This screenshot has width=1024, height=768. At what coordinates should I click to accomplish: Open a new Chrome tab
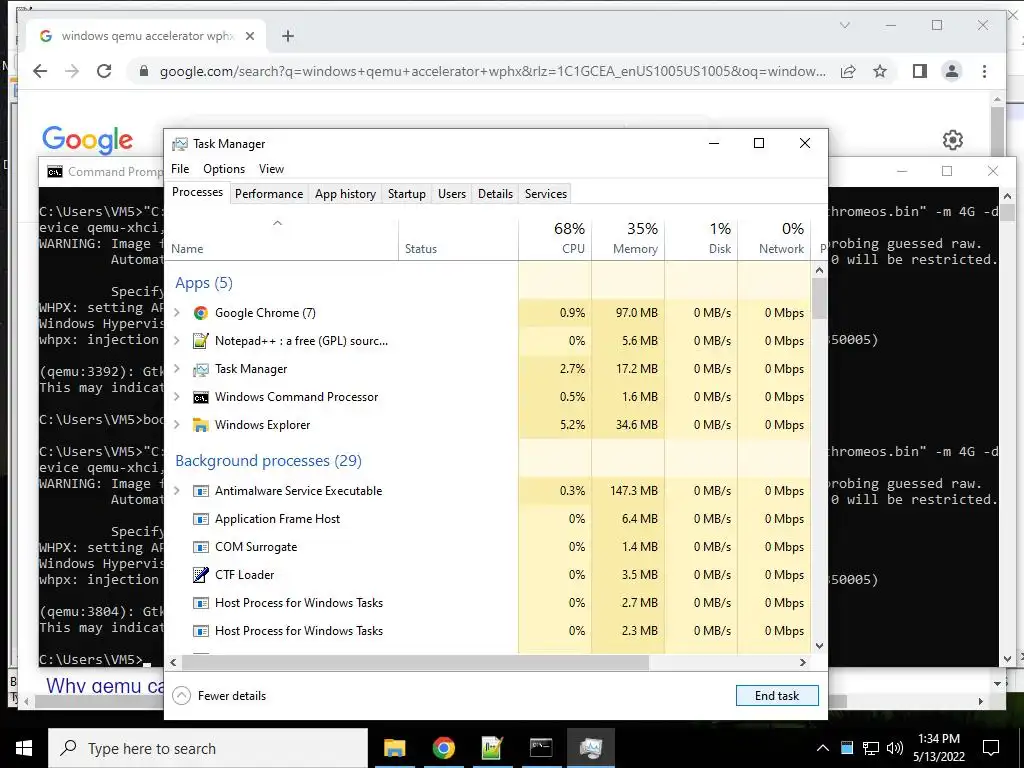(288, 36)
